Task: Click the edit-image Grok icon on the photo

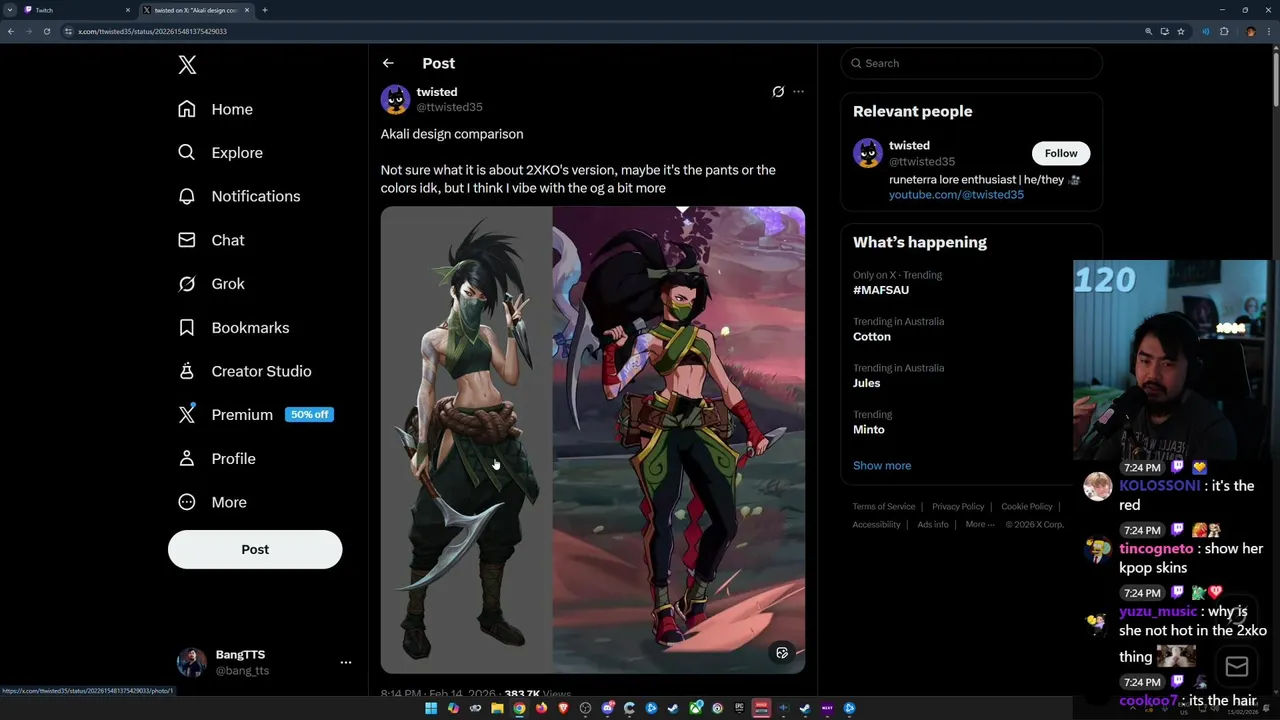Action: (x=782, y=653)
